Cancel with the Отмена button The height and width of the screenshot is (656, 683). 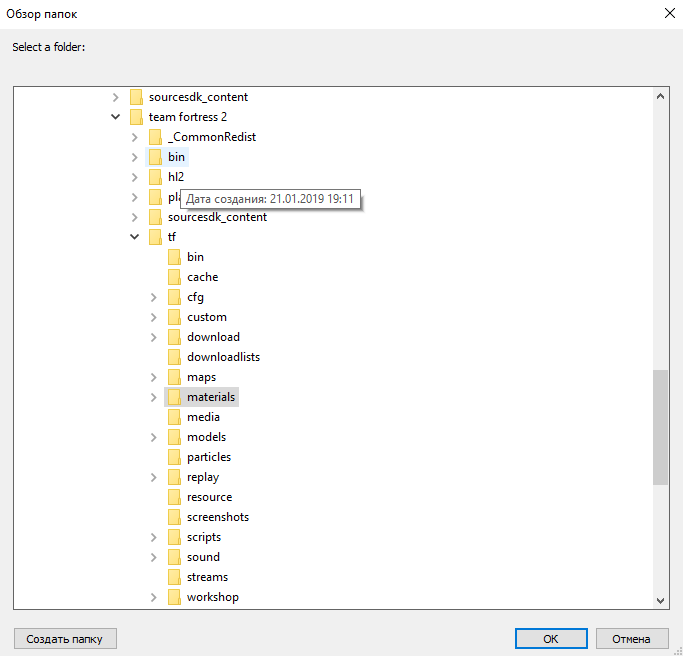click(x=632, y=639)
